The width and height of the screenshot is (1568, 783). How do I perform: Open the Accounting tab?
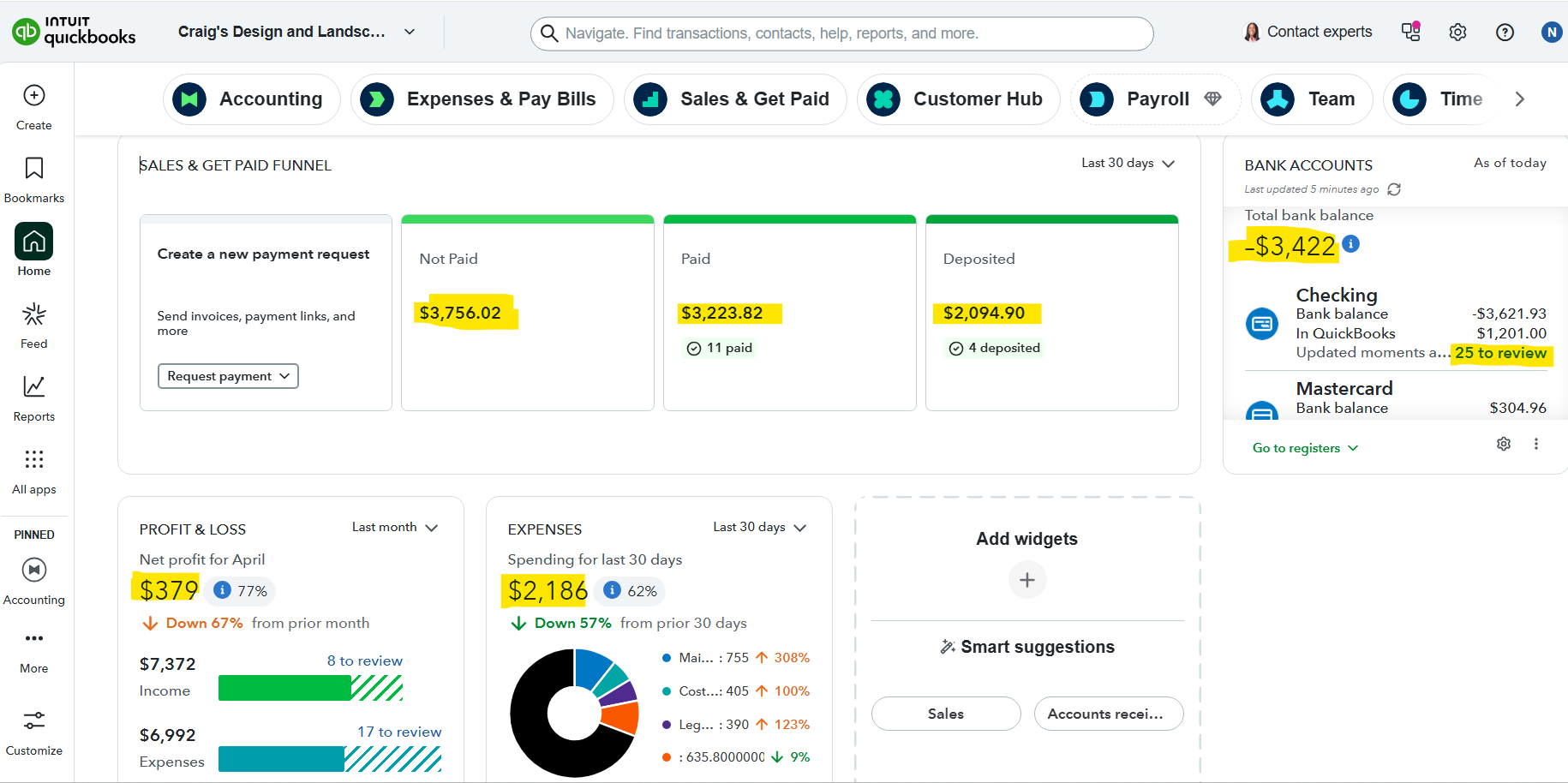click(x=252, y=99)
